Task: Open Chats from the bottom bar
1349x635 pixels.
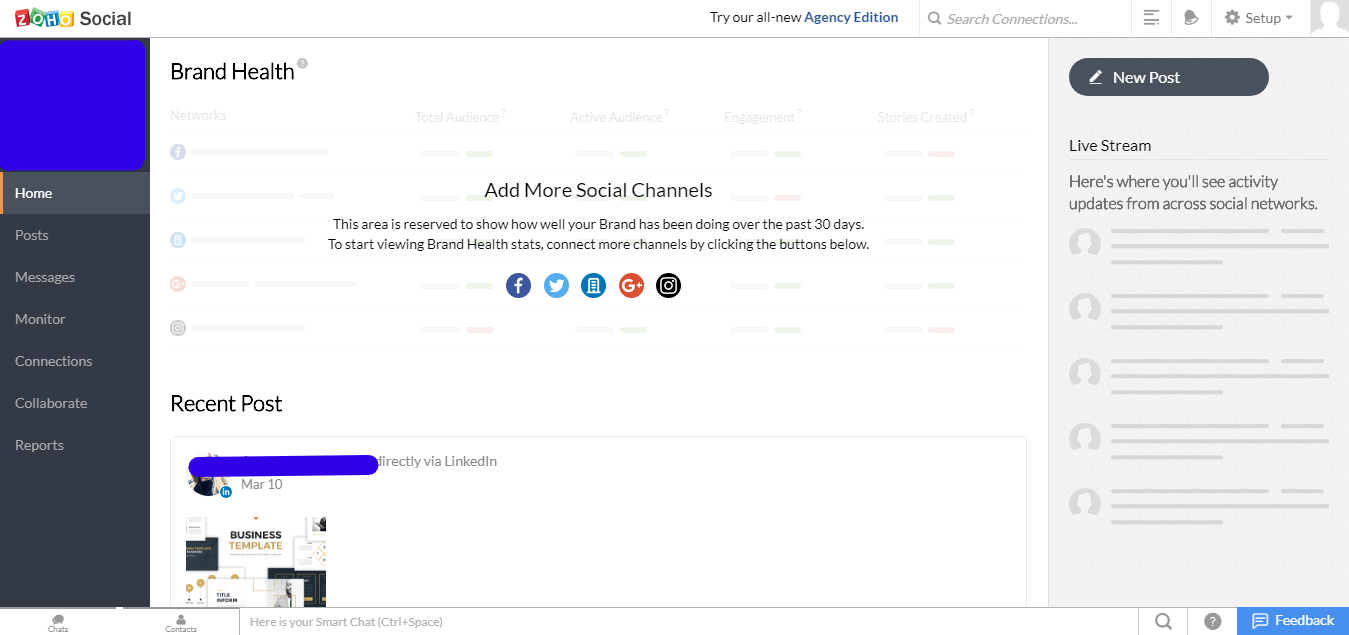Action: point(57,621)
